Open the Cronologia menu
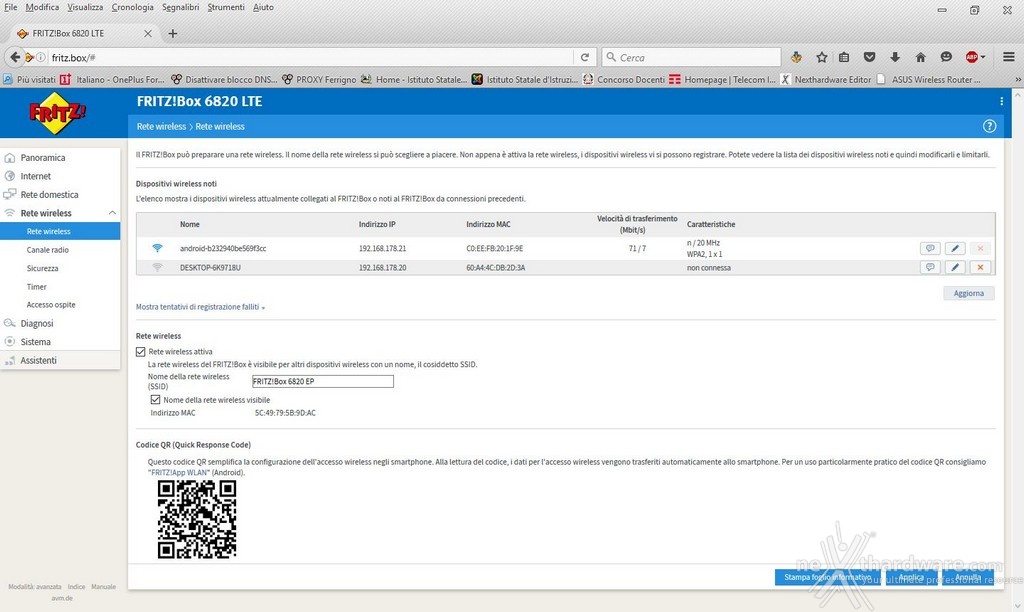The image size is (1024, 612). coord(133,7)
